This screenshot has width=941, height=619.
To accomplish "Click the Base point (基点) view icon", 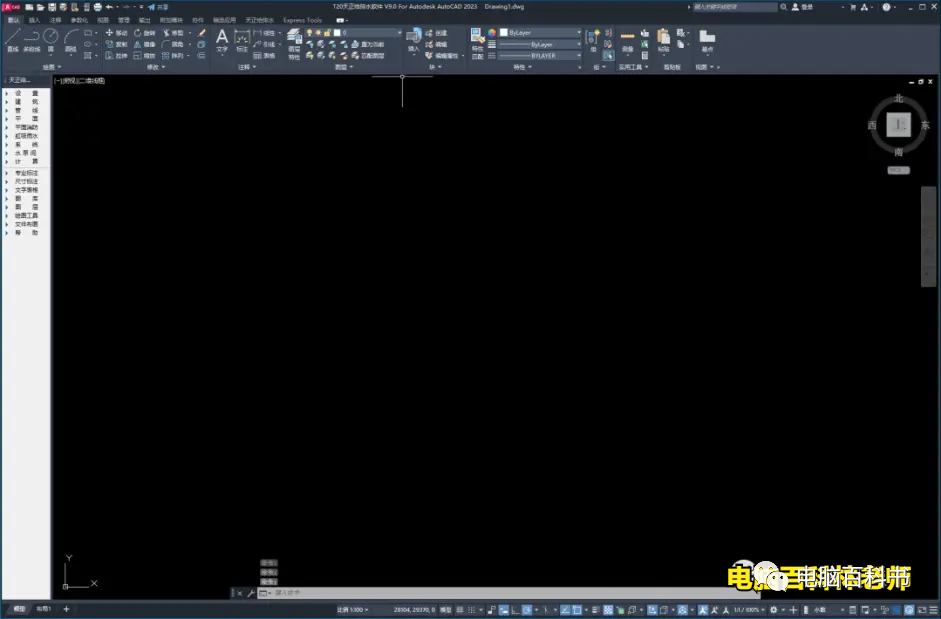I will (707, 40).
